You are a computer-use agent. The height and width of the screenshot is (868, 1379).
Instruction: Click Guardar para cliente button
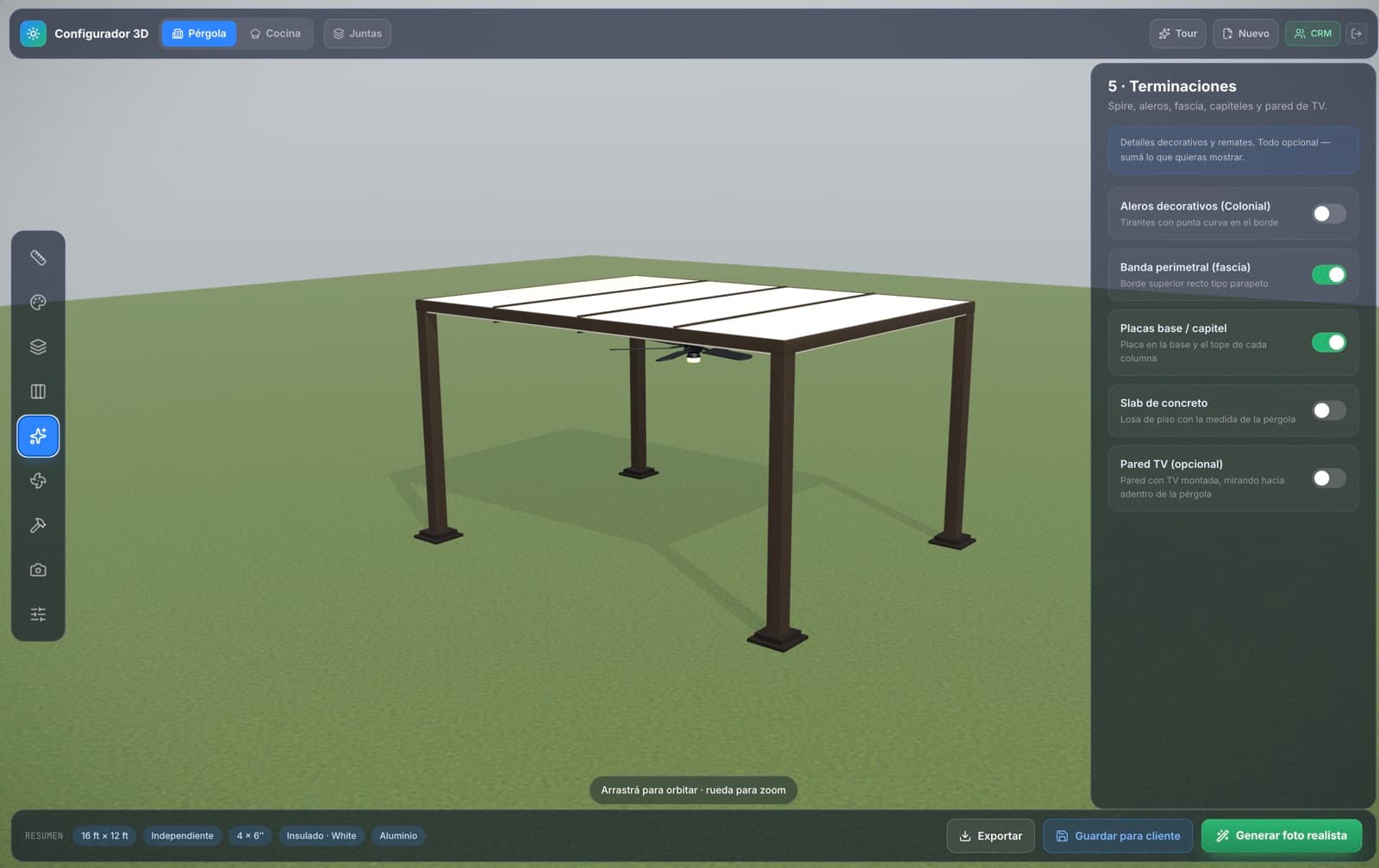coord(1118,836)
